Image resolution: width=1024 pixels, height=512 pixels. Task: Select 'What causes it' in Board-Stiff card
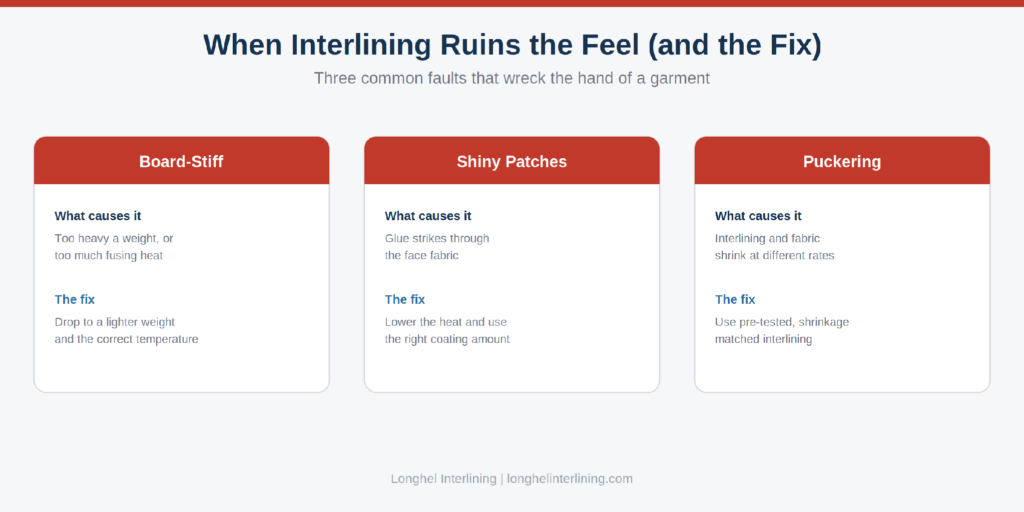click(x=98, y=216)
